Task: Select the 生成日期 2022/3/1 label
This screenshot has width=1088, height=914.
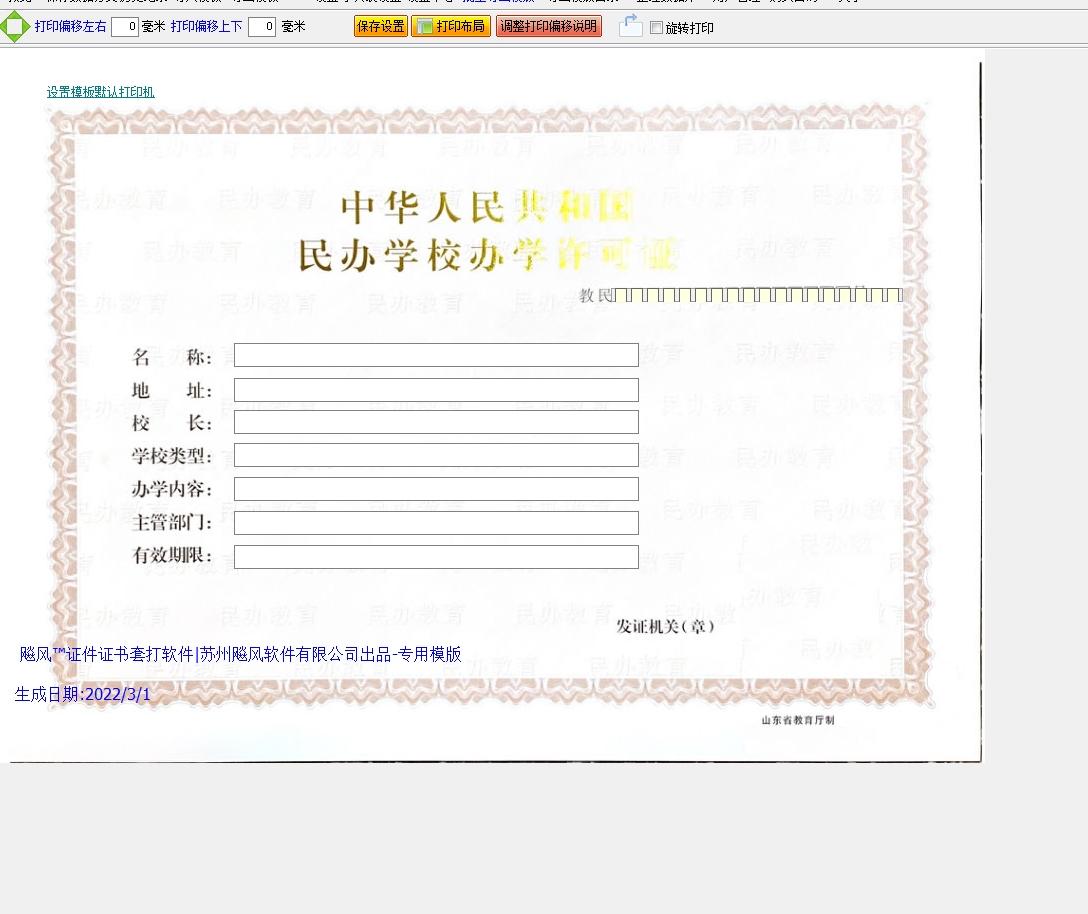Action: 83,694
